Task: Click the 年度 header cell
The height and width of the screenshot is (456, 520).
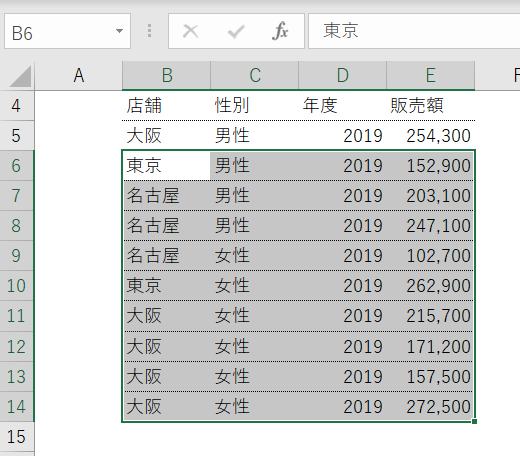Action: (x=342, y=106)
